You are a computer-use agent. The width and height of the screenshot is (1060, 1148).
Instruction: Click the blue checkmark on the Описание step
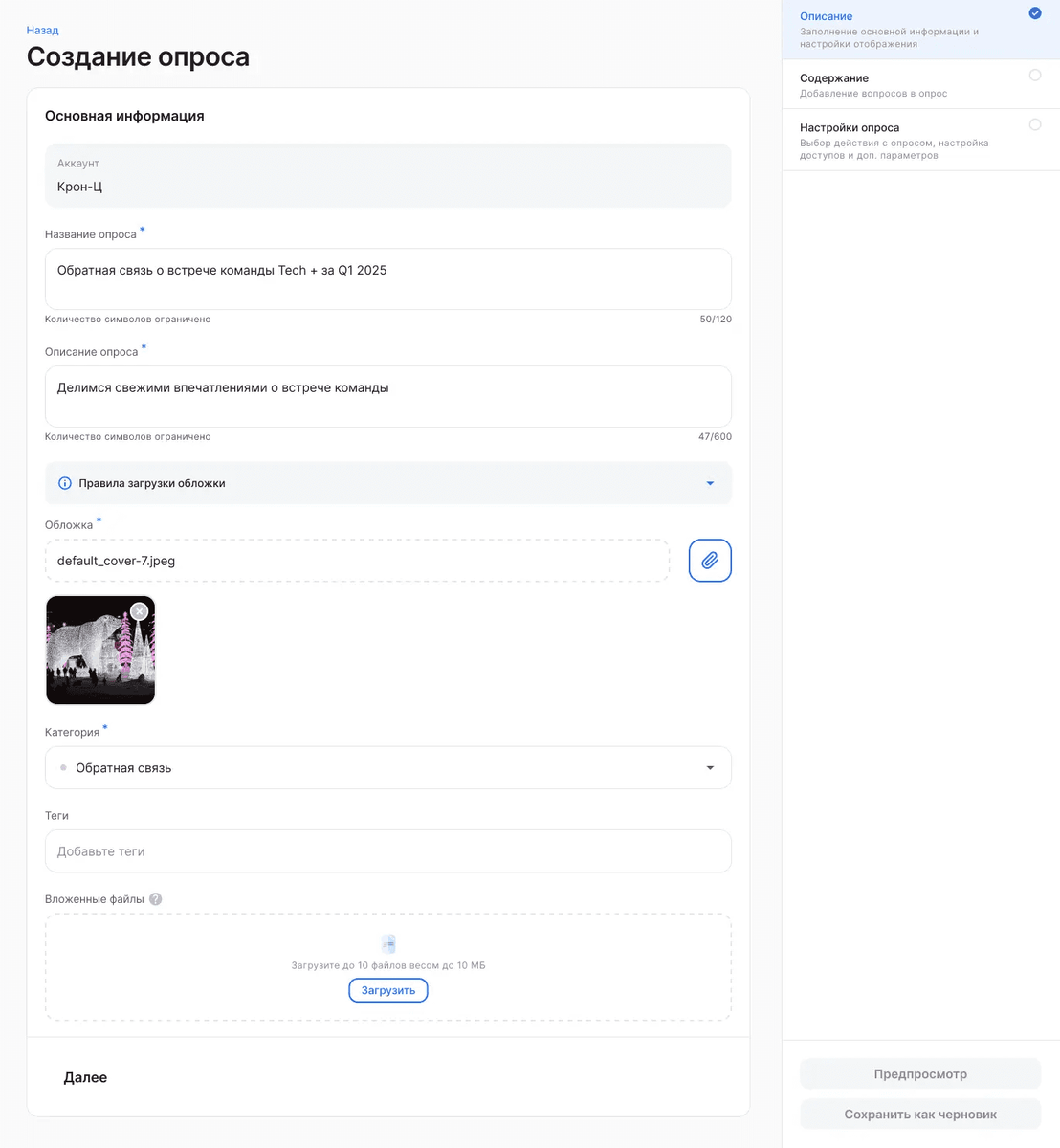point(1034,13)
